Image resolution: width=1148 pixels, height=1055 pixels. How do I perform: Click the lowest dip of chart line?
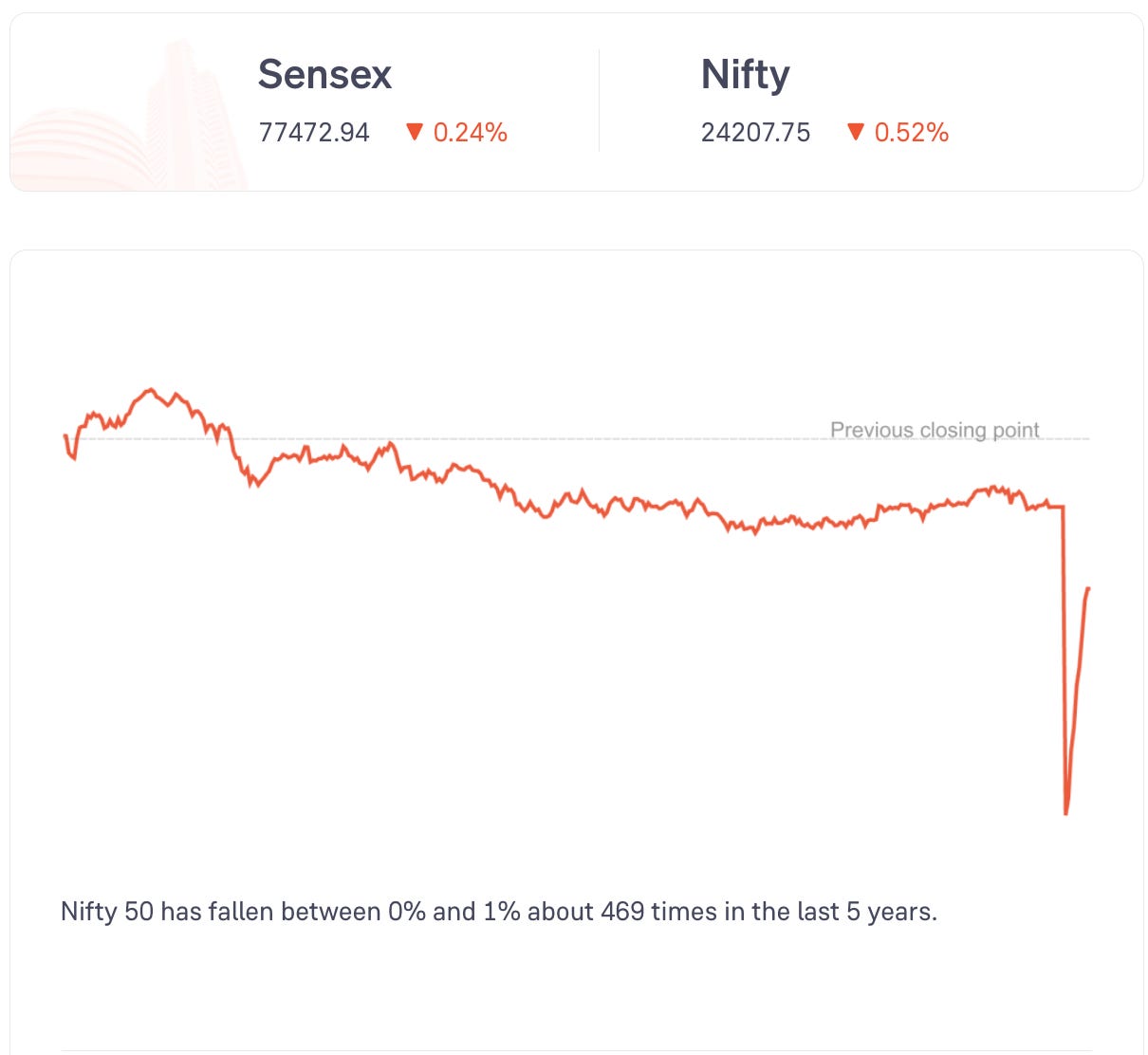1066,812
